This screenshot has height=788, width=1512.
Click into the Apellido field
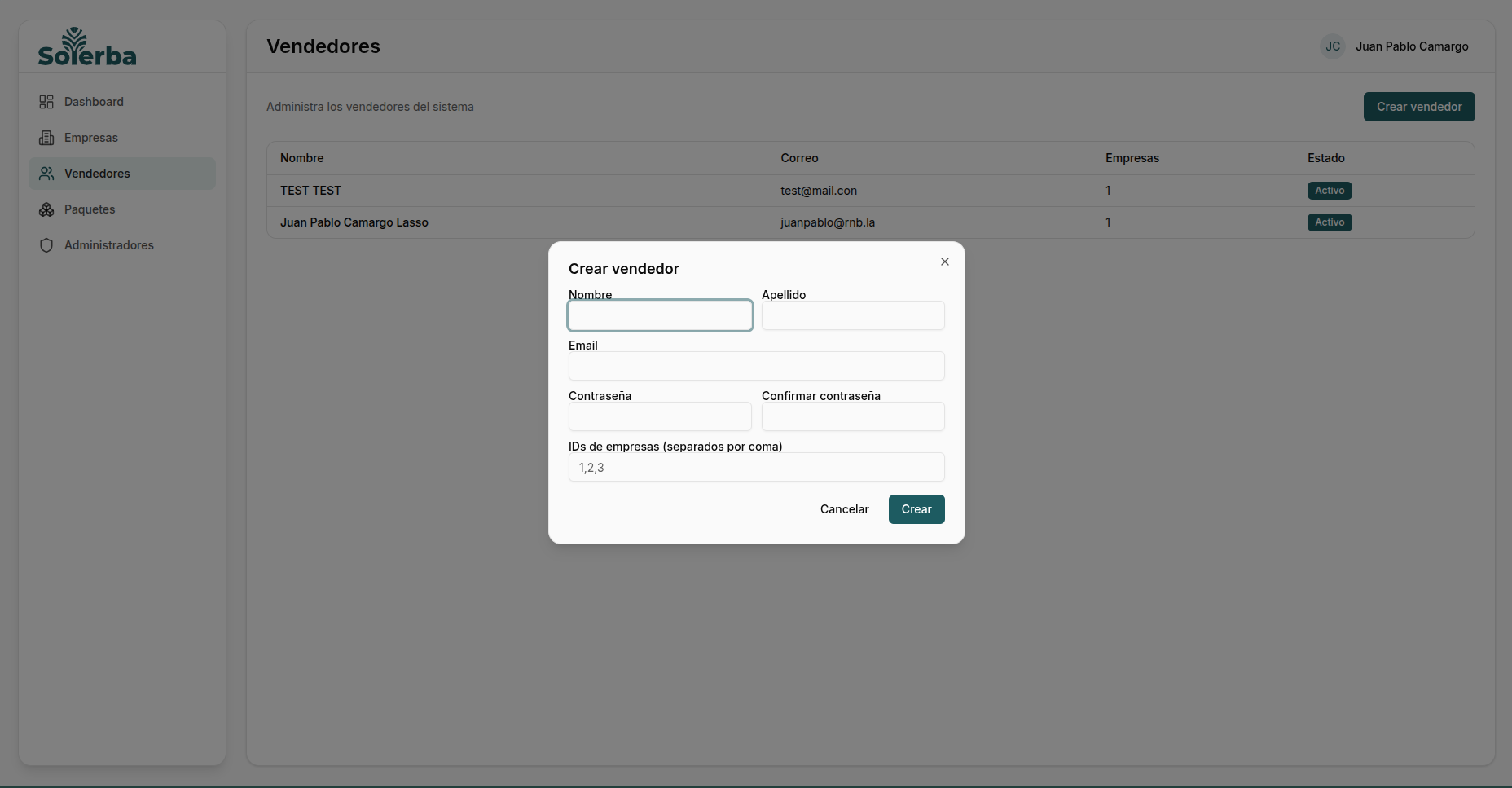click(x=853, y=315)
